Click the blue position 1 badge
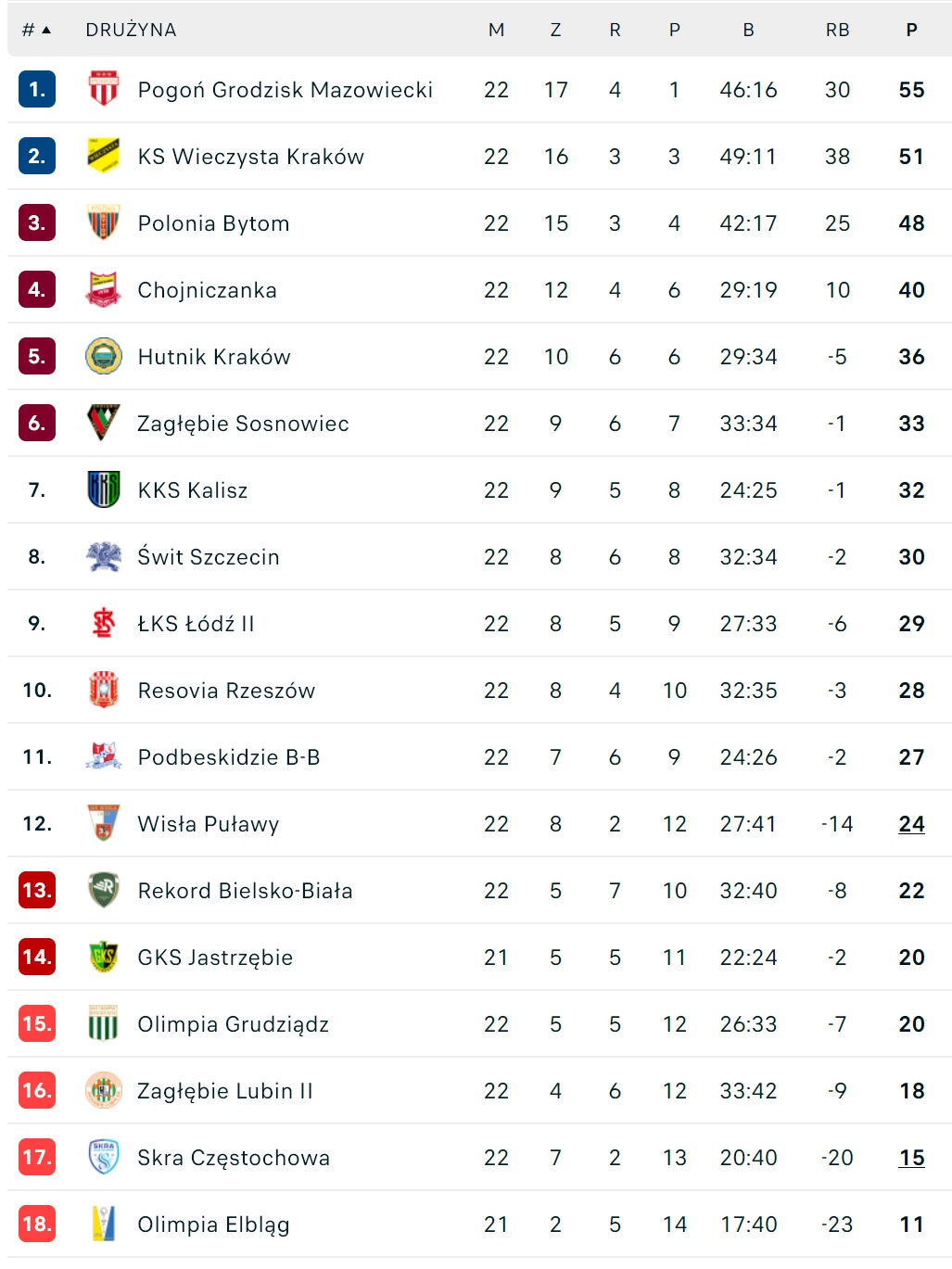Screen dimensions: 952x1269 37,89
